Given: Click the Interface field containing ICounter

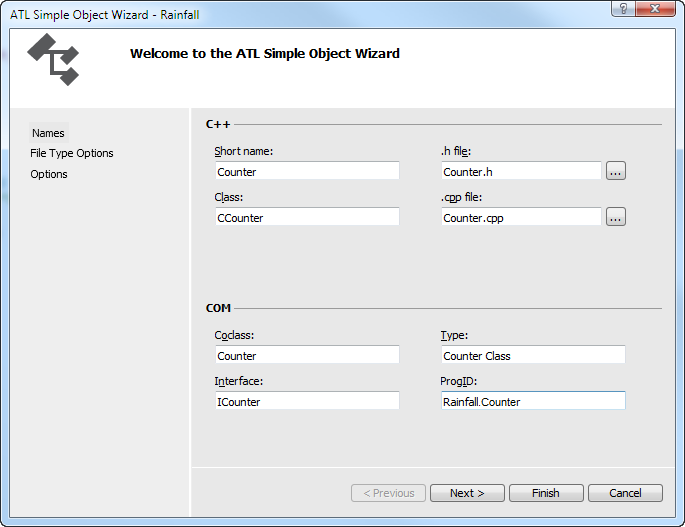Looking at the screenshot, I should (307, 401).
